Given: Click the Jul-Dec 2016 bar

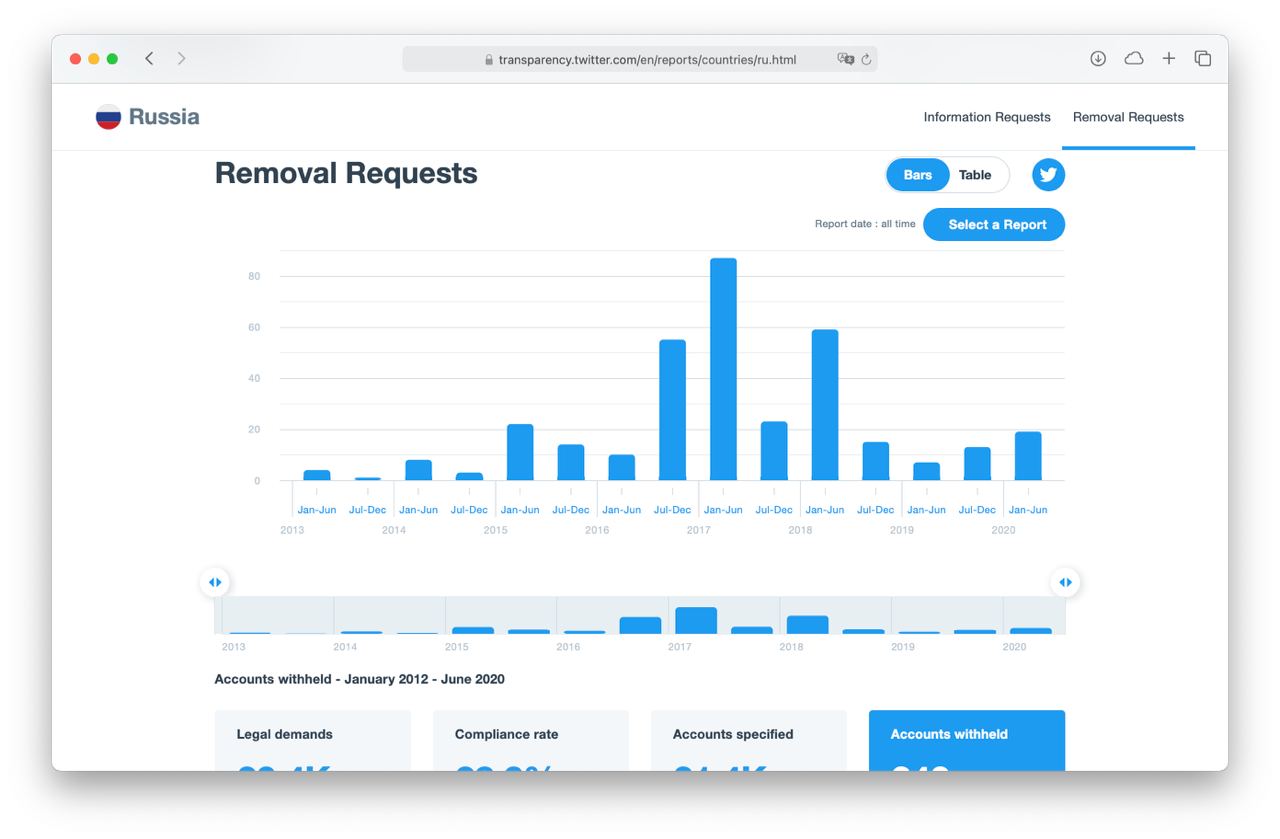Looking at the screenshot, I should pos(672,410).
